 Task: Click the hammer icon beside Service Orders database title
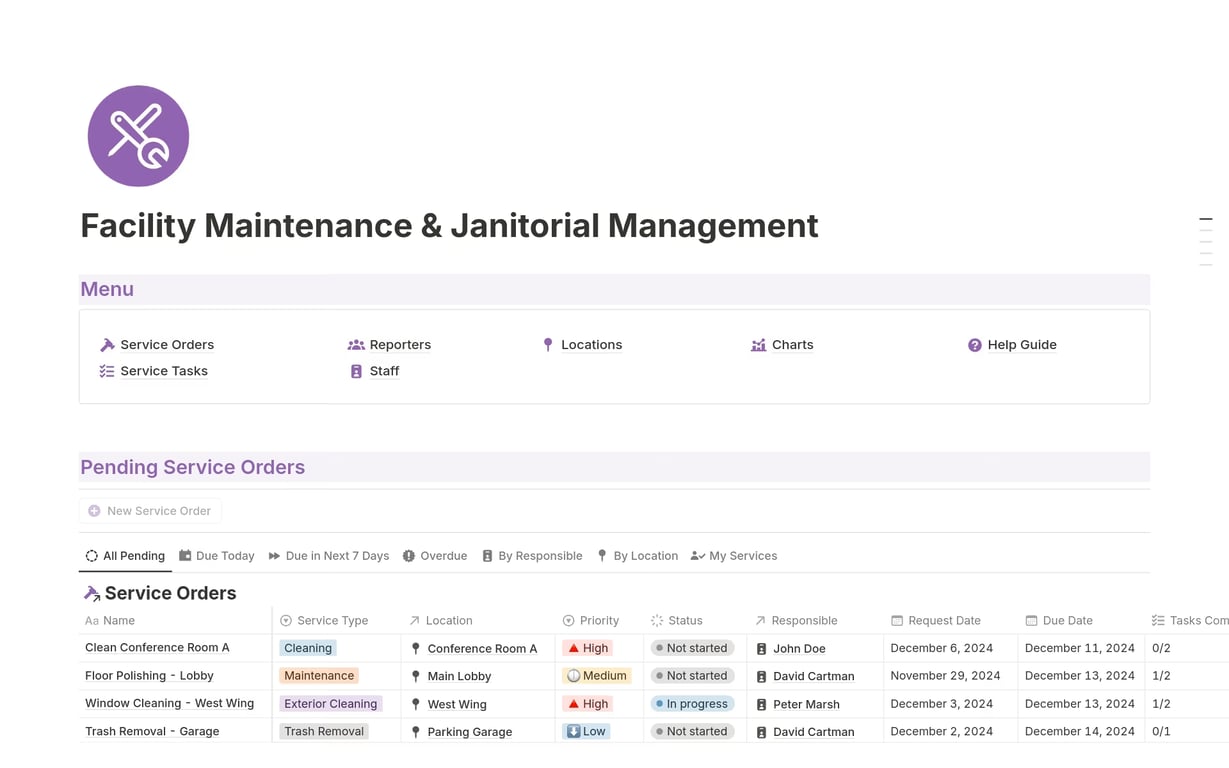(92, 594)
